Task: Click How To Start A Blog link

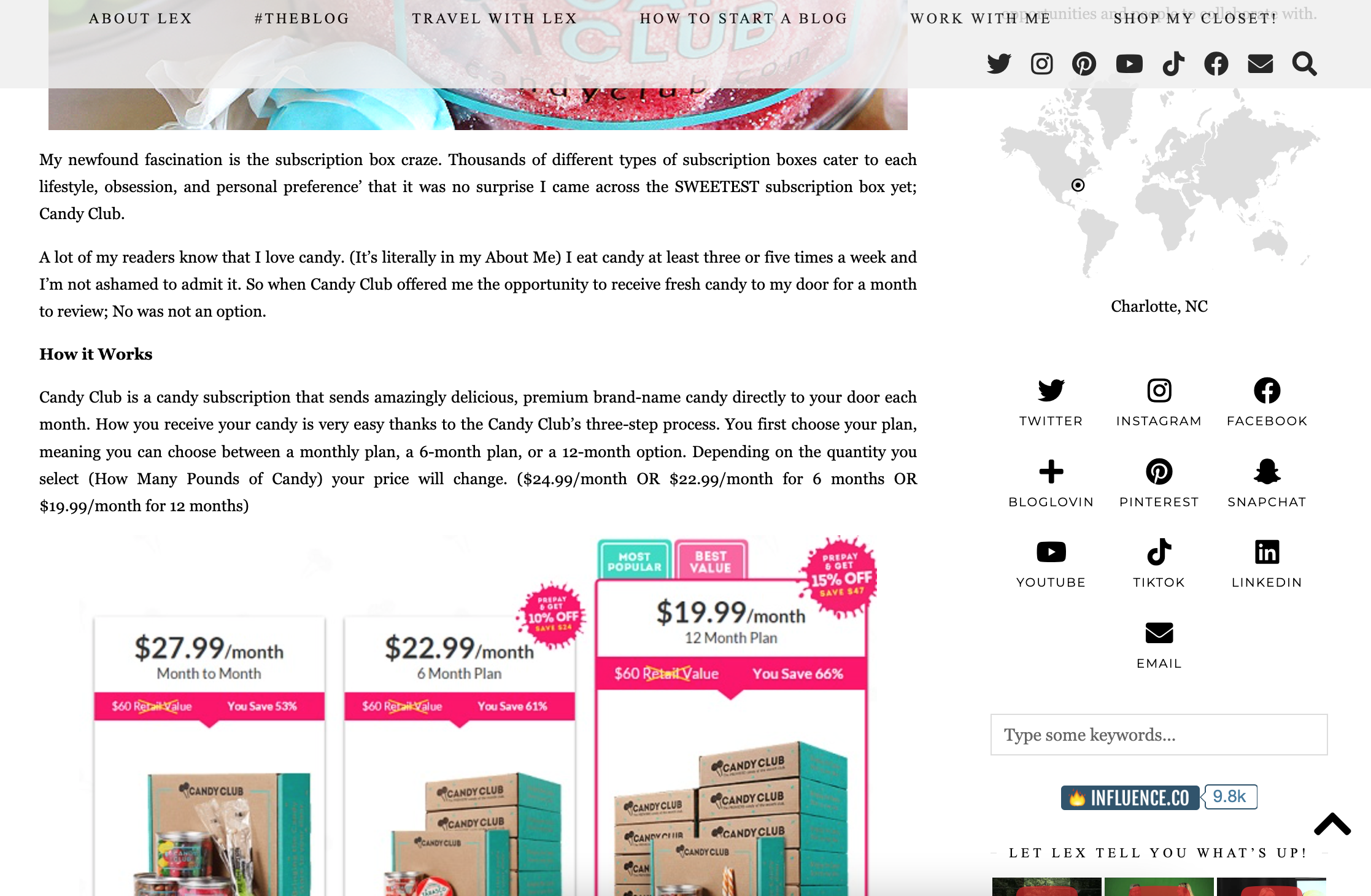Action: [744, 18]
